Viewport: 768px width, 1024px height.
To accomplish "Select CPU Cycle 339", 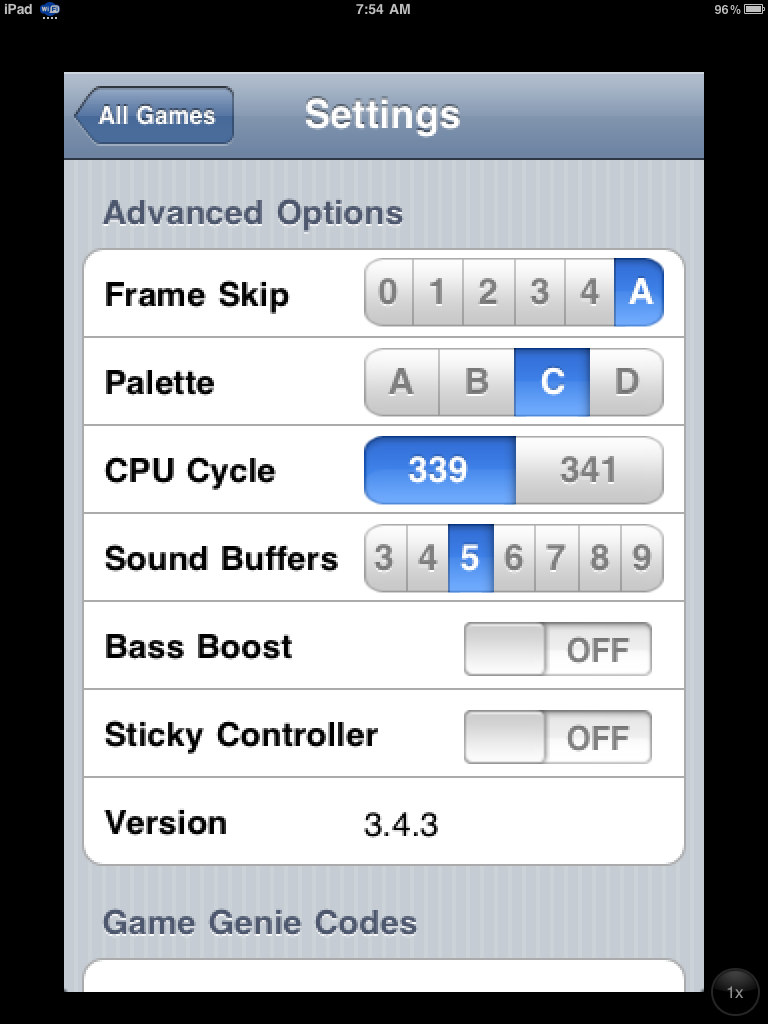I will pyautogui.click(x=439, y=470).
